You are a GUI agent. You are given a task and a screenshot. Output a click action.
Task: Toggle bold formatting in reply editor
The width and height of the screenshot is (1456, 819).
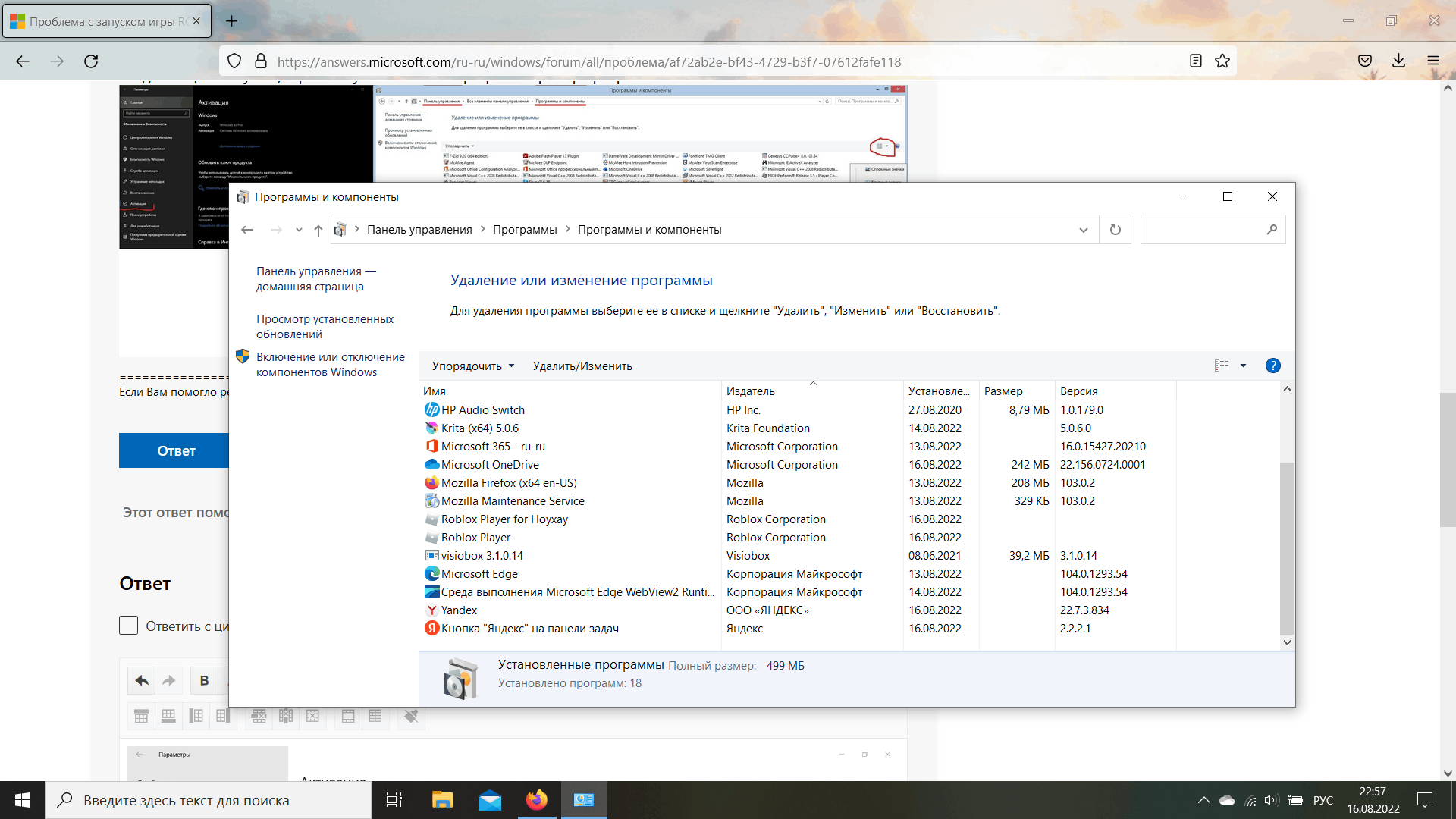coord(204,680)
